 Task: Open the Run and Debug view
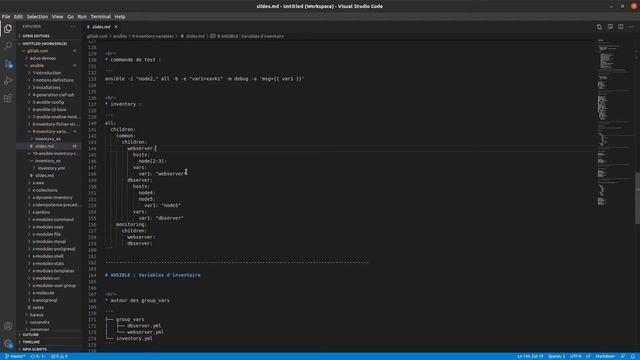tap(8, 81)
